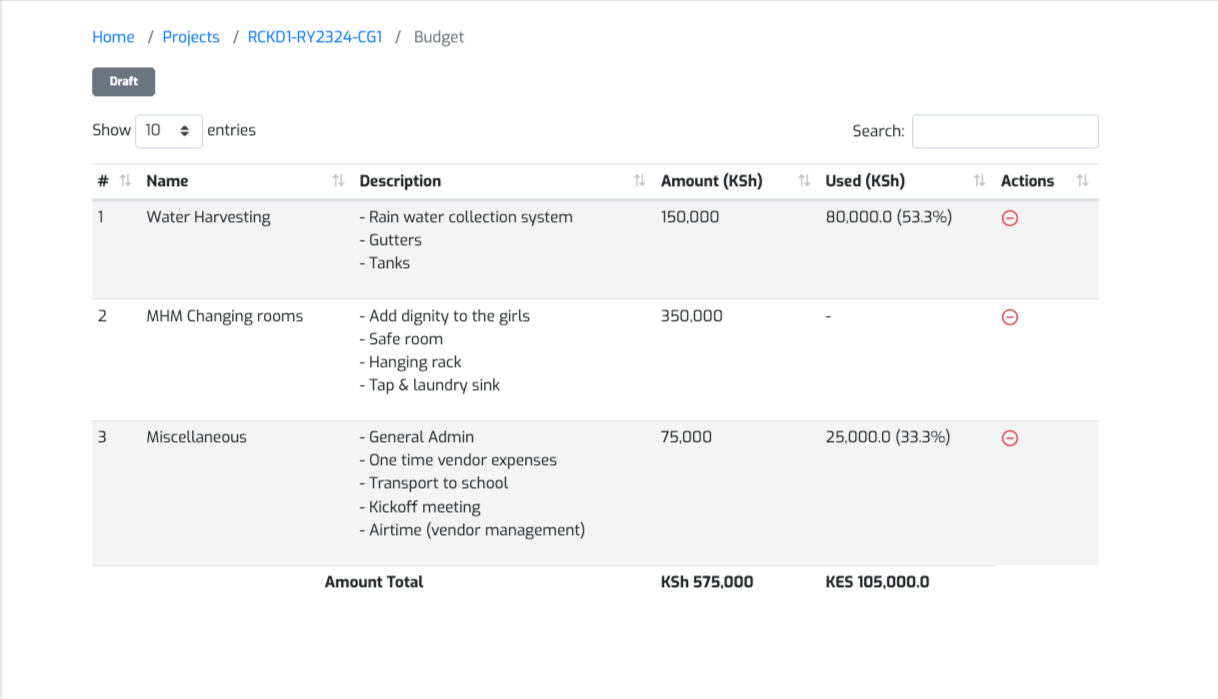Open project RCKD1-RY2324-CG1
1218x699 pixels.
314,37
